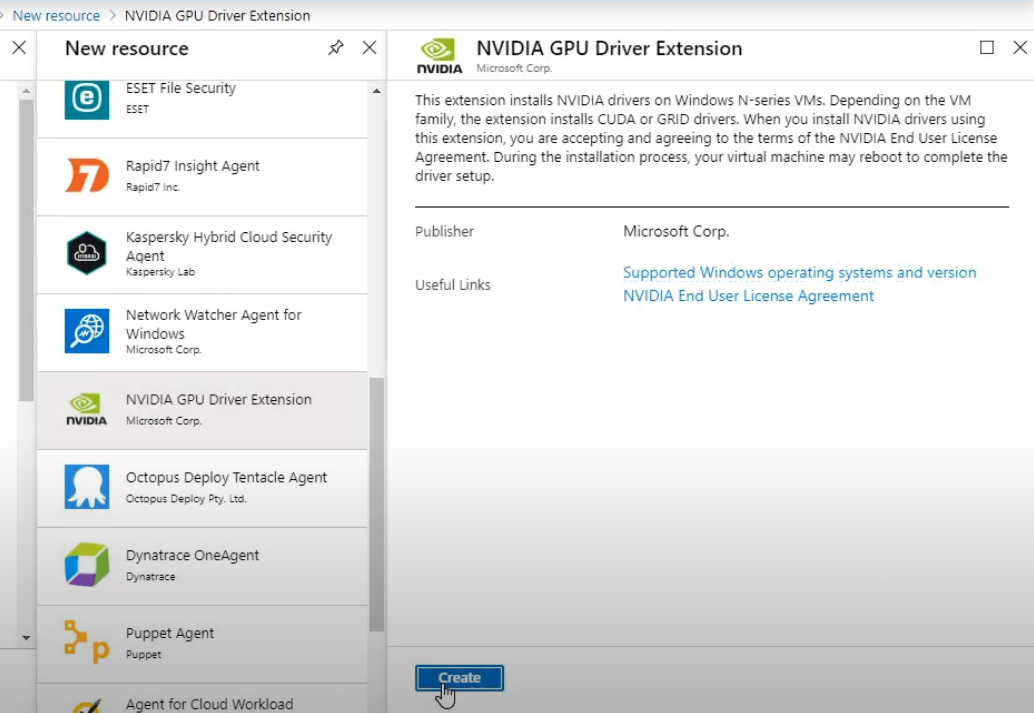This screenshot has width=1034, height=713.
Task: Click the Publisher label
Action: pyautogui.click(x=444, y=232)
